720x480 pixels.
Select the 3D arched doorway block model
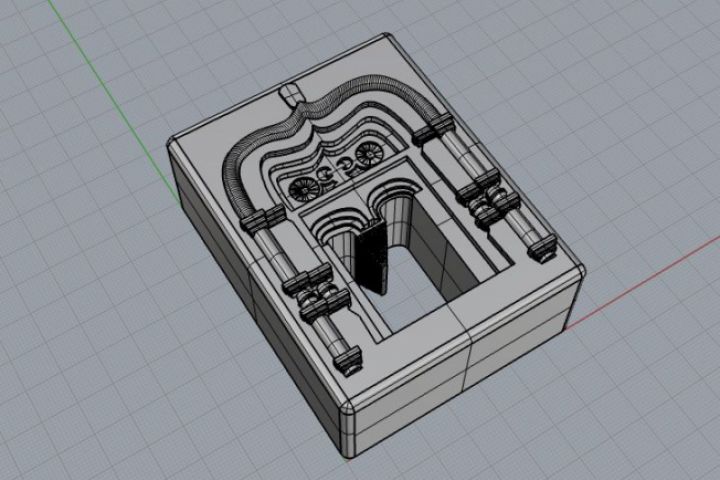point(377,246)
